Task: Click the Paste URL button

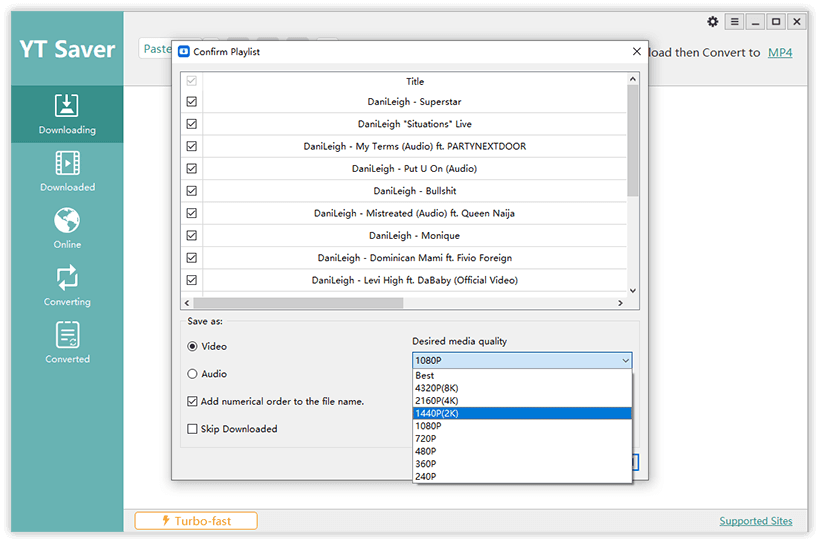Action: (x=156, y=49)
